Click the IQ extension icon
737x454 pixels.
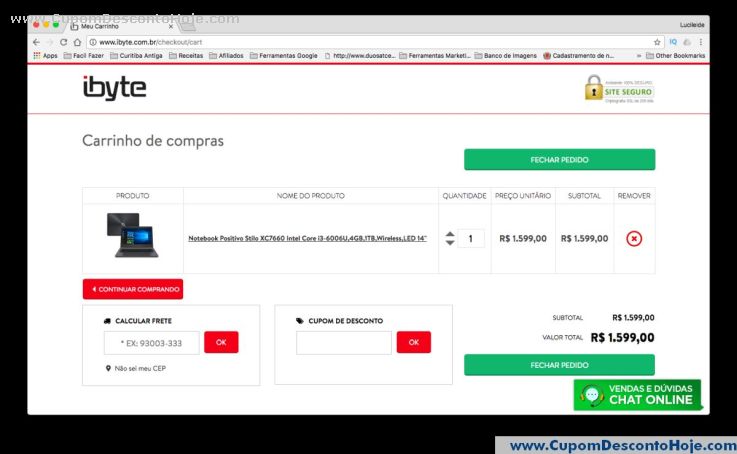[673, 42]
